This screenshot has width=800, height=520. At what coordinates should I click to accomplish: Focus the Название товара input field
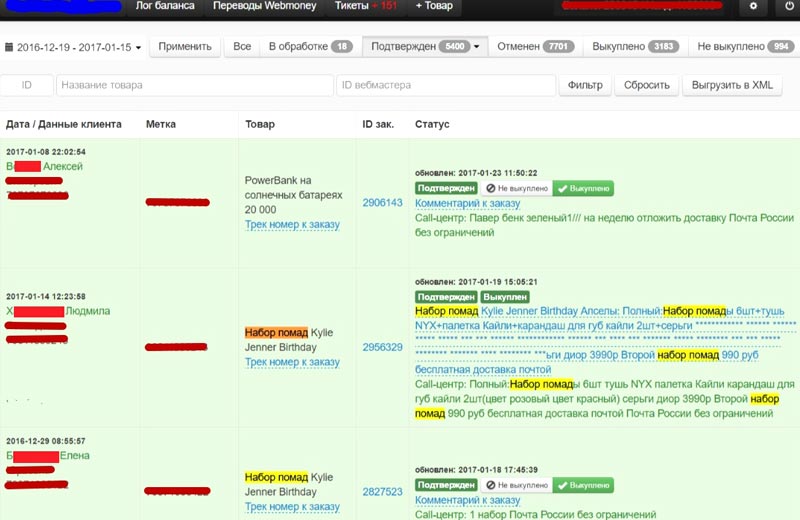pyautogui.click(x=194, y=85)
